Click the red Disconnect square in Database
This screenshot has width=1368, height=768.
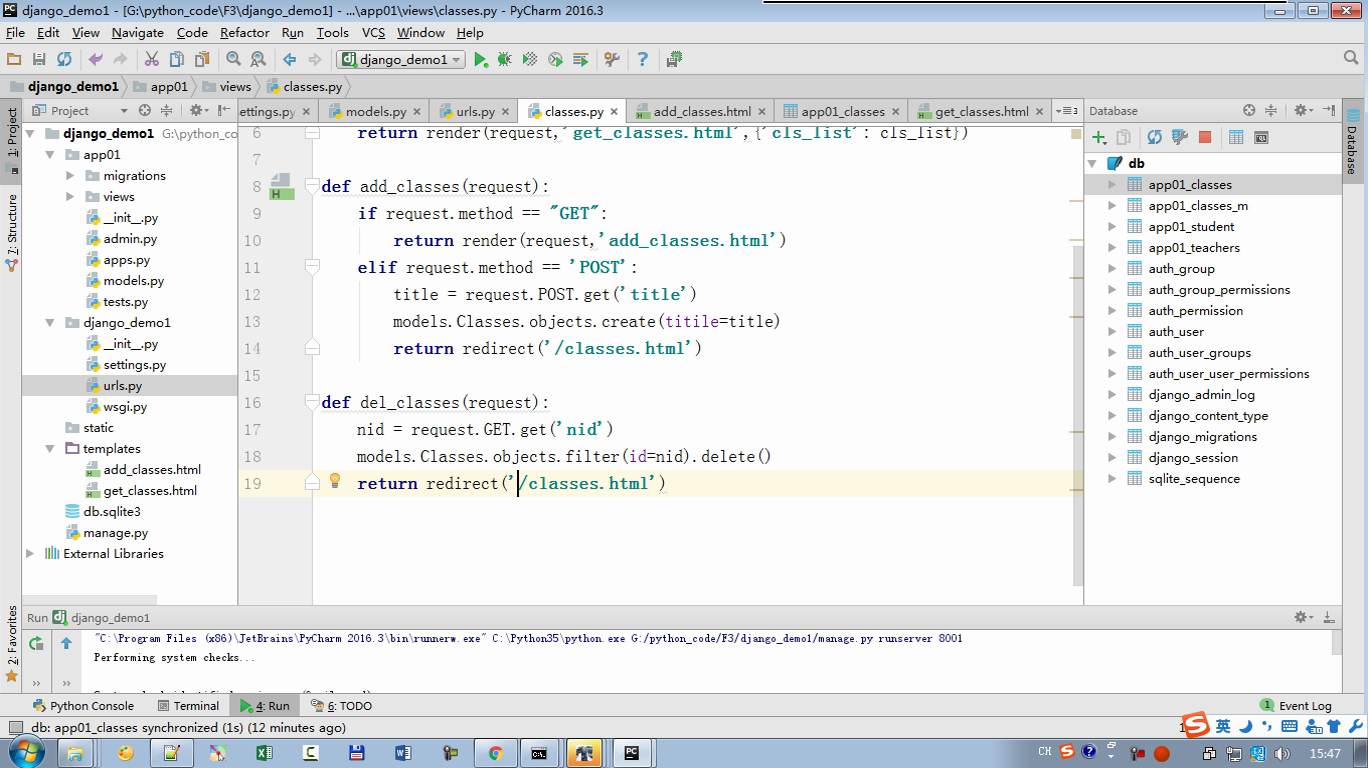click(x=1205, y=137)
